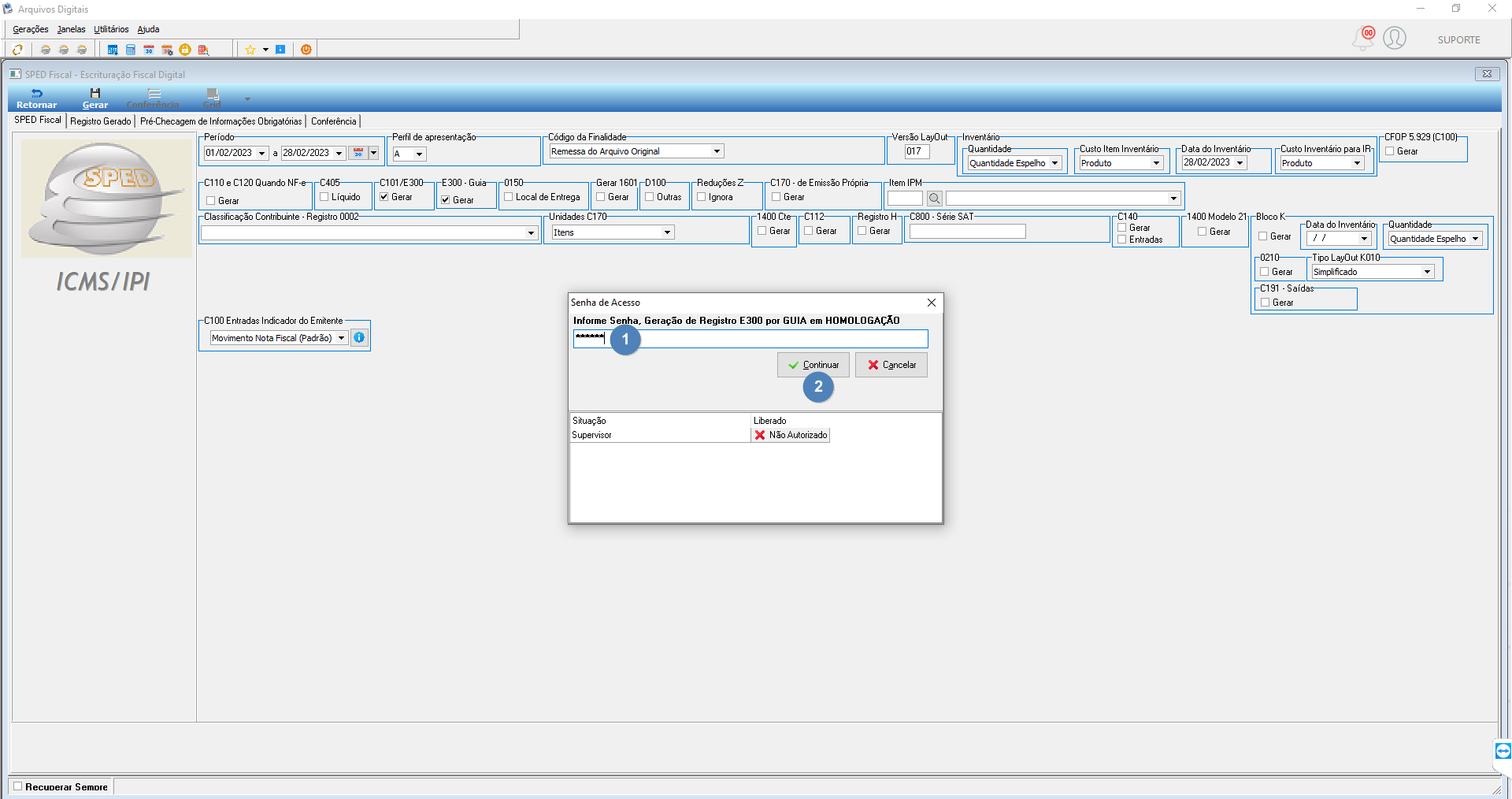Click the Retornar button in SPED Fiscal
1512x799 pixels.
coord(37,98)
